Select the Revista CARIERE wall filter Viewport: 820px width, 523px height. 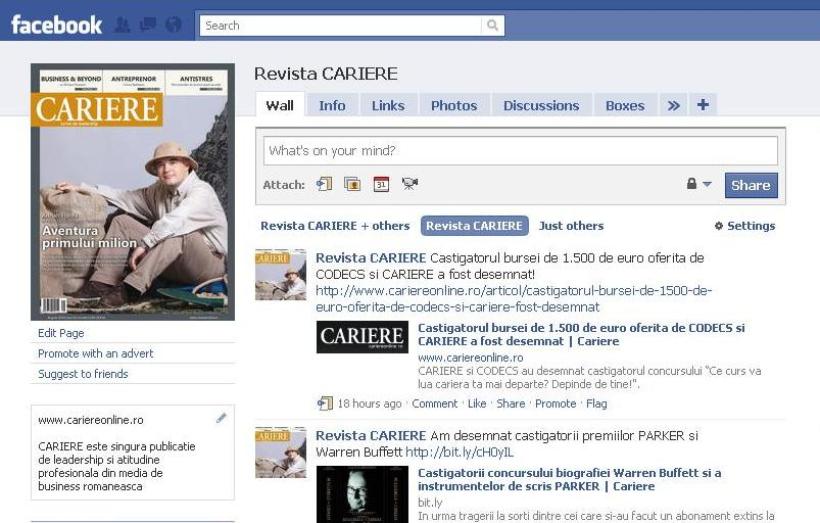(x=474, y=226)
